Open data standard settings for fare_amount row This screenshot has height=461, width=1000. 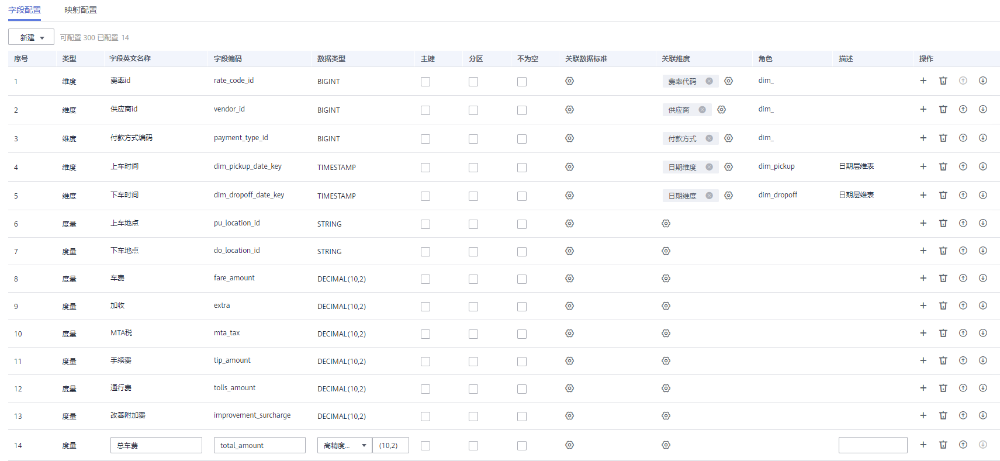tap(569, 277)
